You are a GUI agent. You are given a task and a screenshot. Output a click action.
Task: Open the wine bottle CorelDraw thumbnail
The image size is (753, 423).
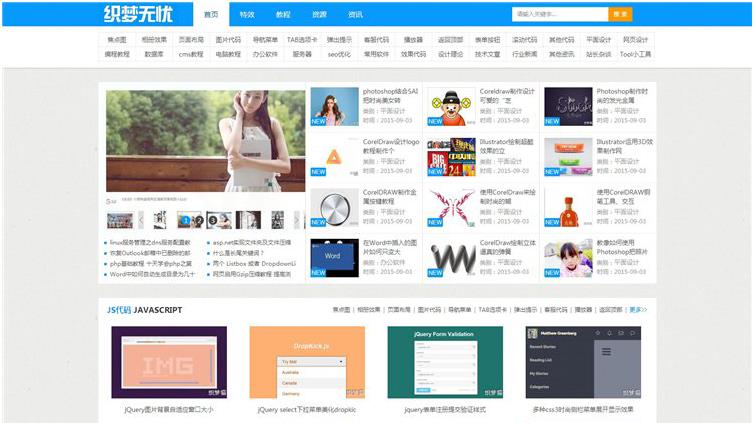[568, 207]
